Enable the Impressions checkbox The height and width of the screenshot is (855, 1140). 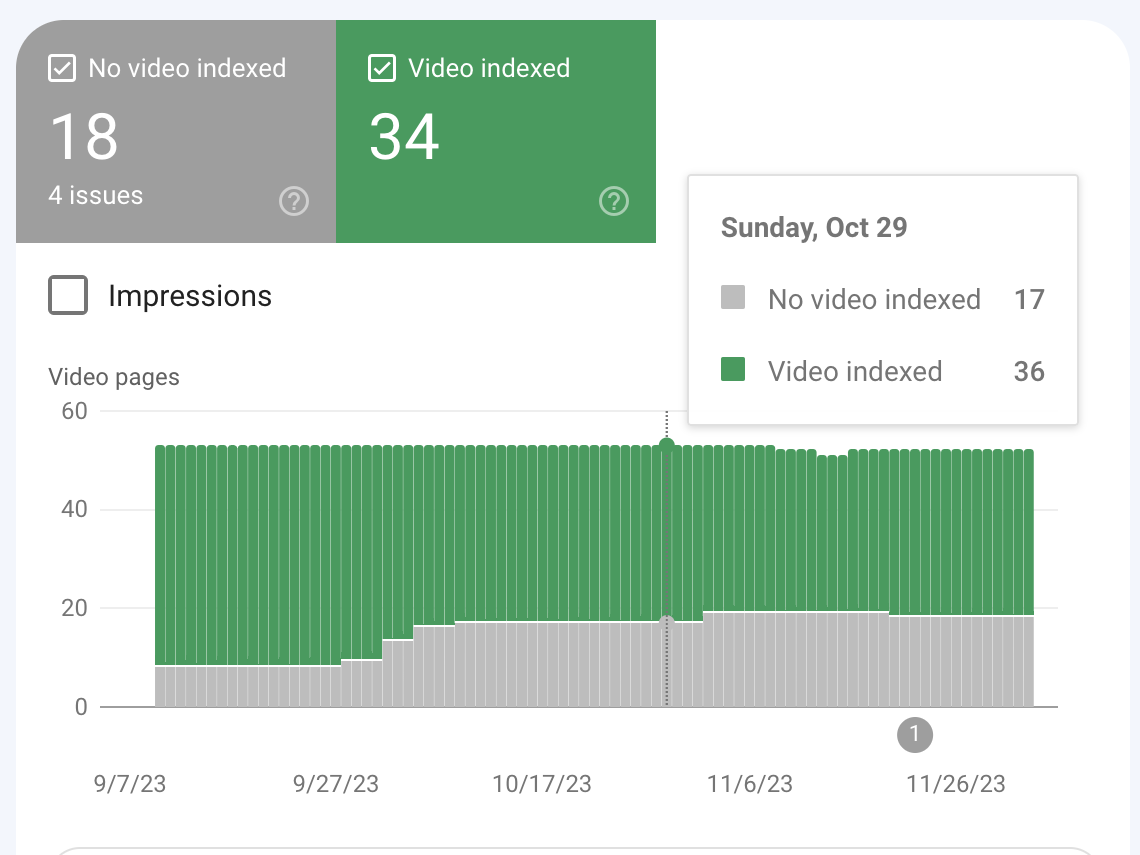tap(68, 295)
